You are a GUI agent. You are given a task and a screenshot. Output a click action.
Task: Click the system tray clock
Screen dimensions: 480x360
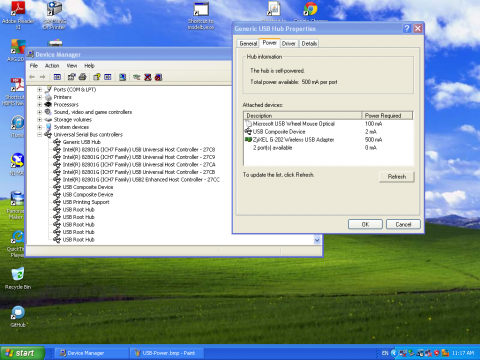click(x=463, y=353)
